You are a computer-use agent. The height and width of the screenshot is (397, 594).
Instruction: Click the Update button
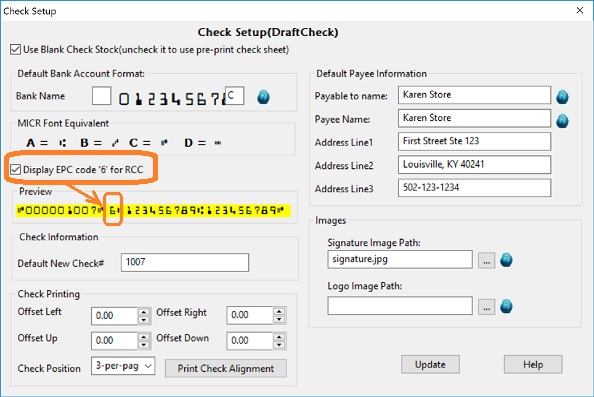[430, 364]
